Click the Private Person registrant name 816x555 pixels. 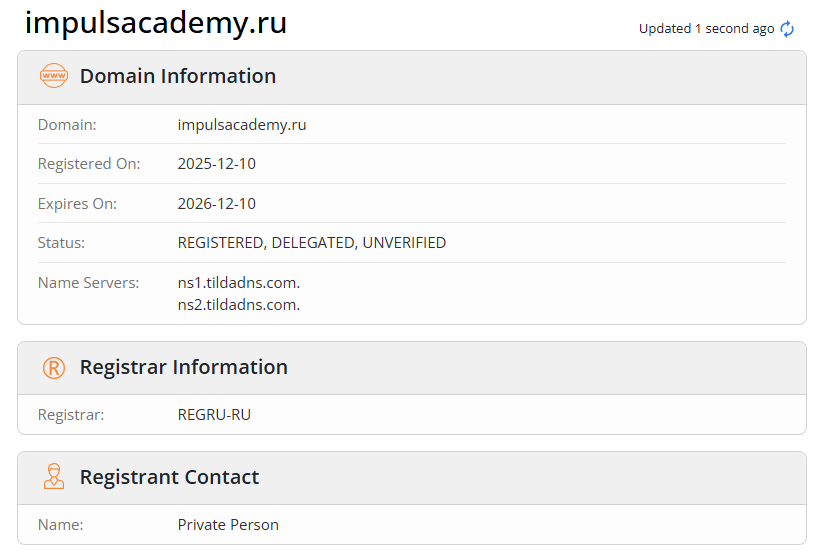tap(228, 524)
